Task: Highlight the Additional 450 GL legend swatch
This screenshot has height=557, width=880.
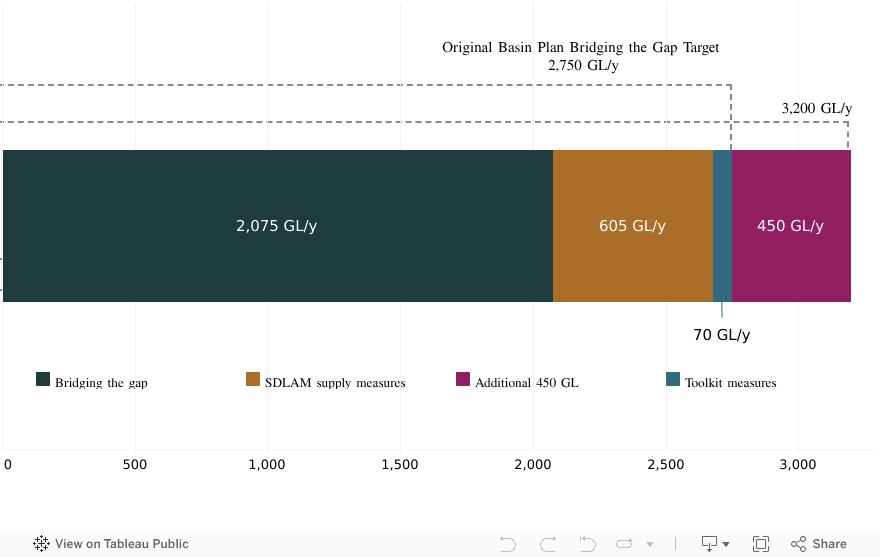Action: 463,380
